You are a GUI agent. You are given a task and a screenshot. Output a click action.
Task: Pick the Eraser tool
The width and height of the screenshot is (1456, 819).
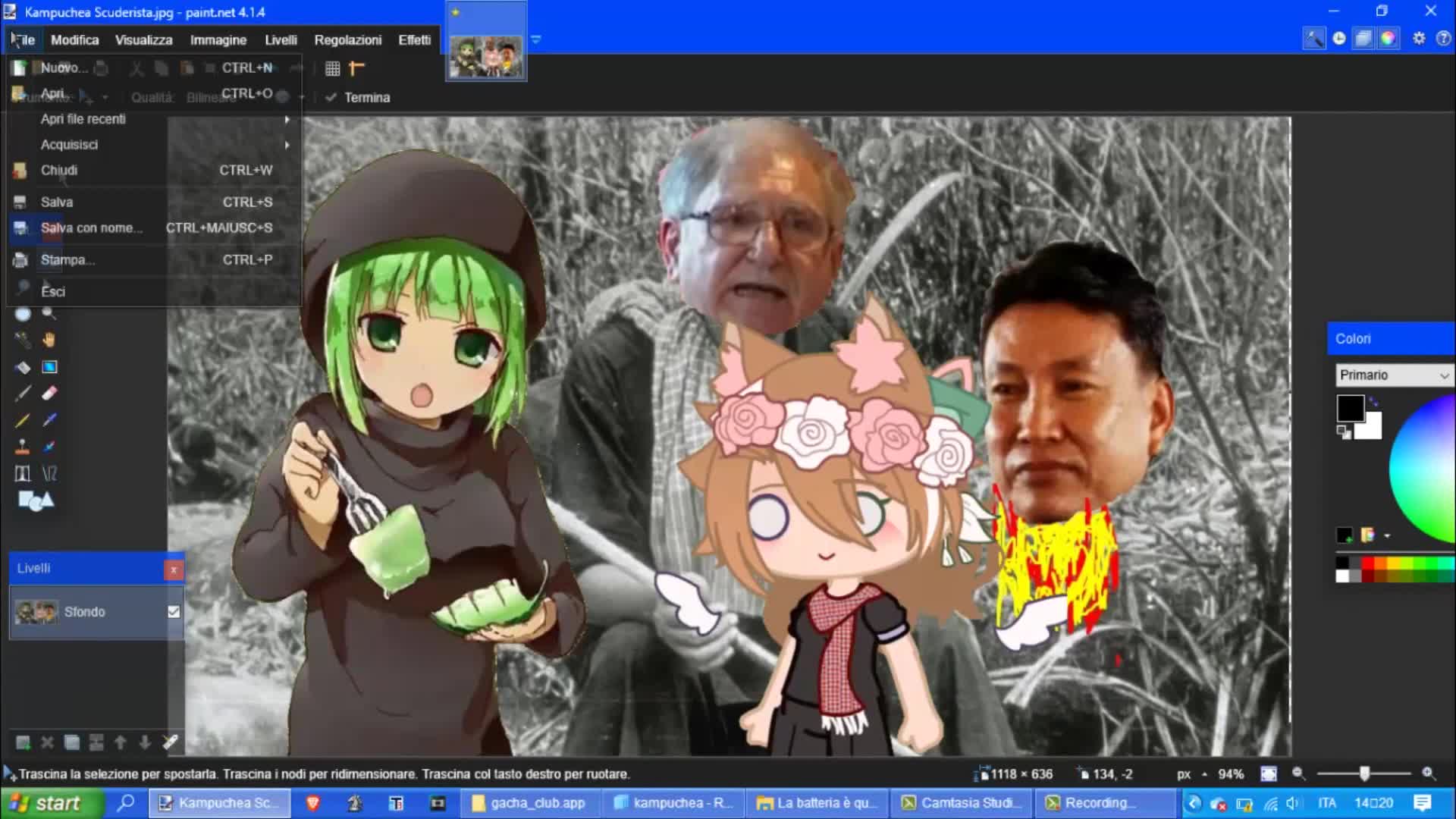tap(49, 393)
